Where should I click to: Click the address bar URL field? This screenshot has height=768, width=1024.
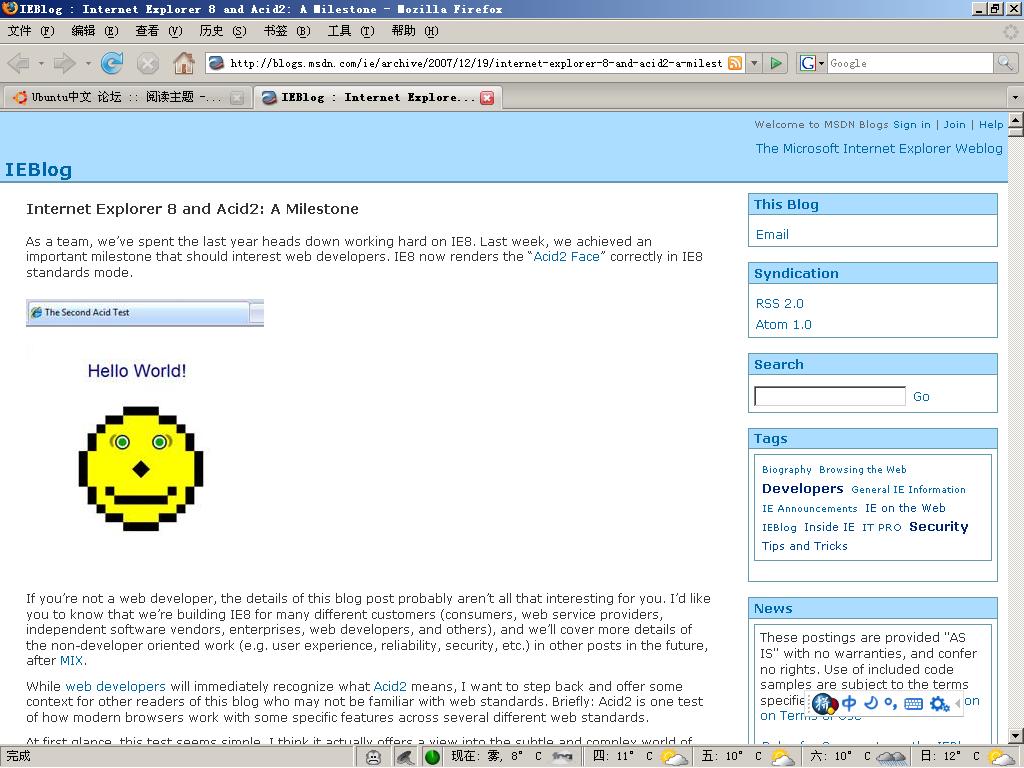(x=475, y=63)
